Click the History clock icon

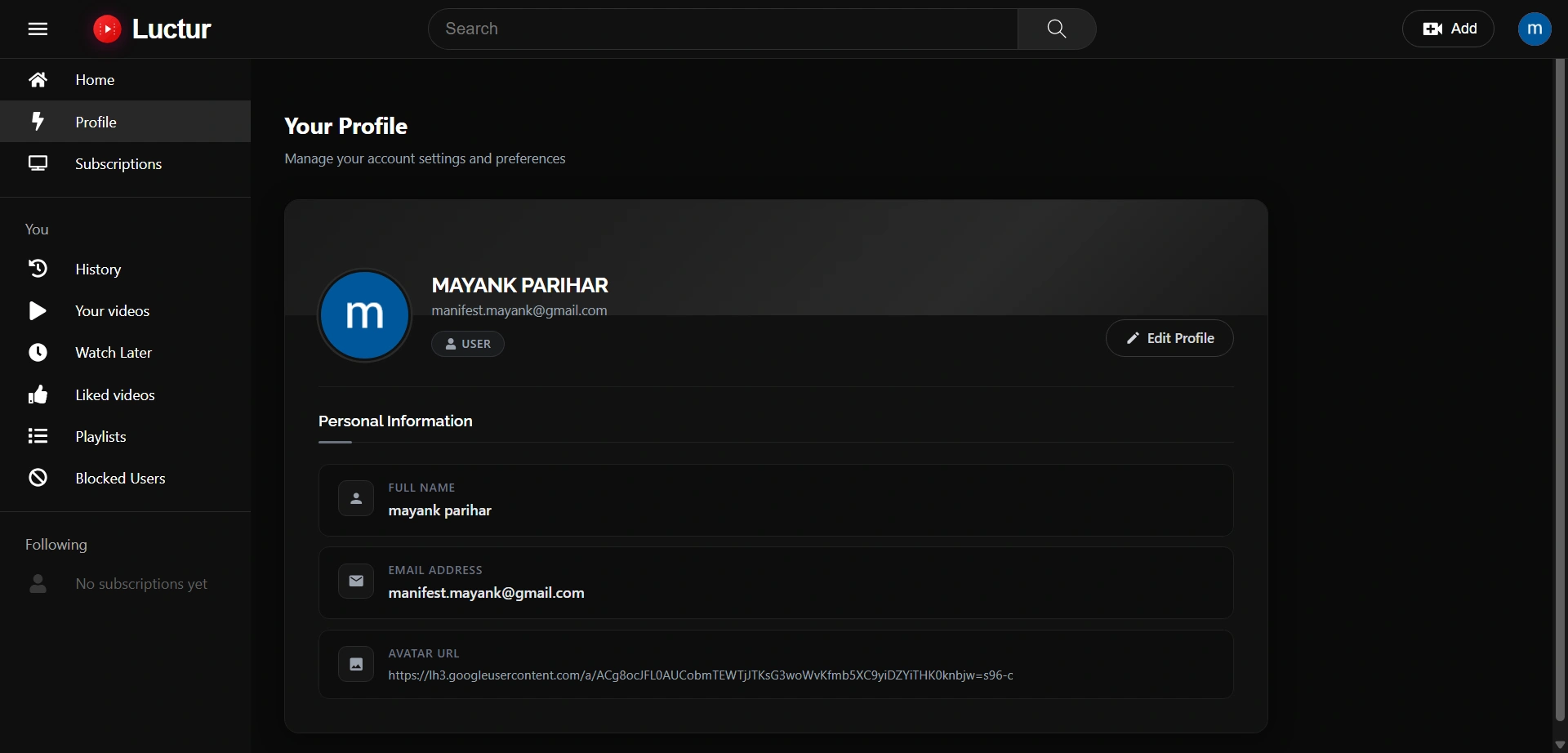(38, 269)
